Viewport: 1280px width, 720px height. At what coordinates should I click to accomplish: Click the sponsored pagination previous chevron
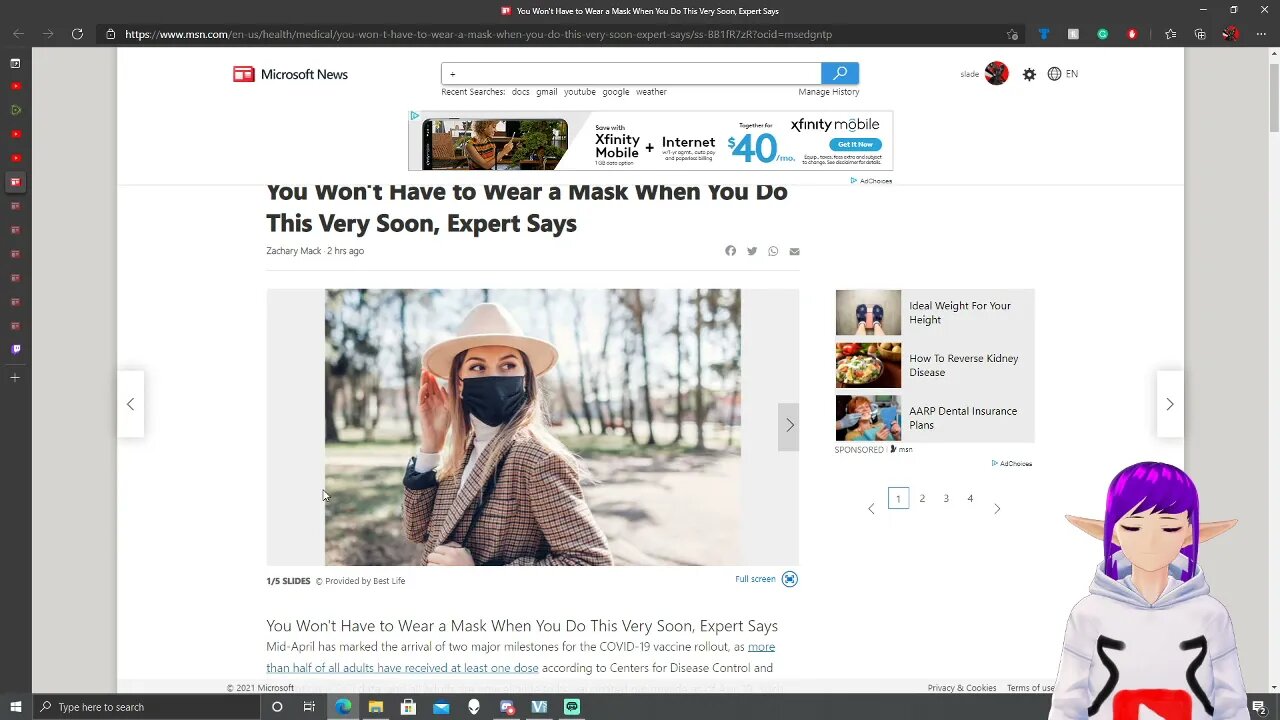[x=871, y=509]
